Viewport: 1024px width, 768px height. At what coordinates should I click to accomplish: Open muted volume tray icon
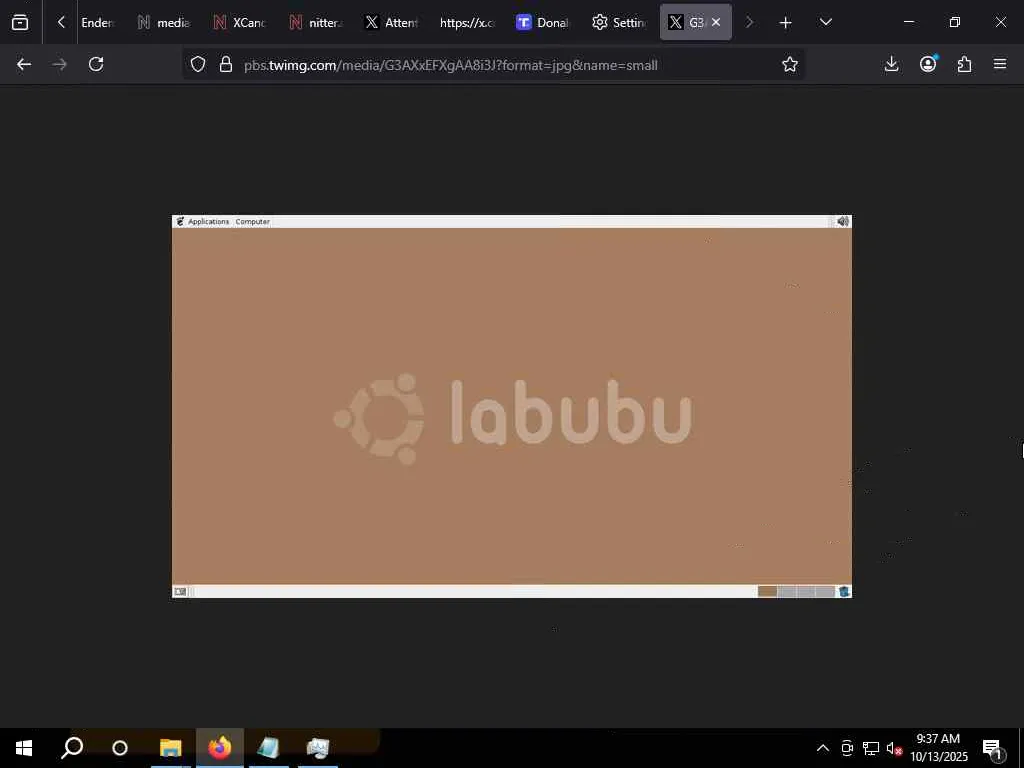pyautogui.click(x=894, y=748)
